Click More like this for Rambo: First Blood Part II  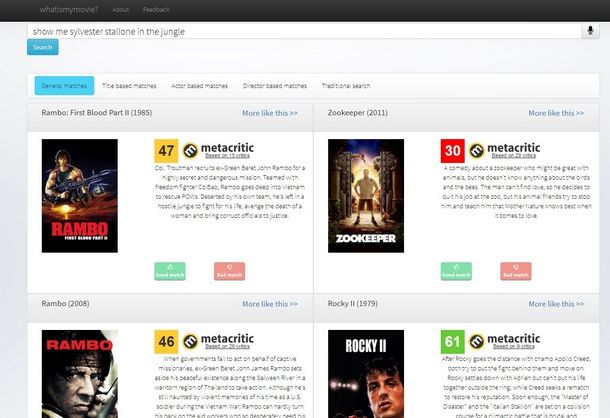270,113
